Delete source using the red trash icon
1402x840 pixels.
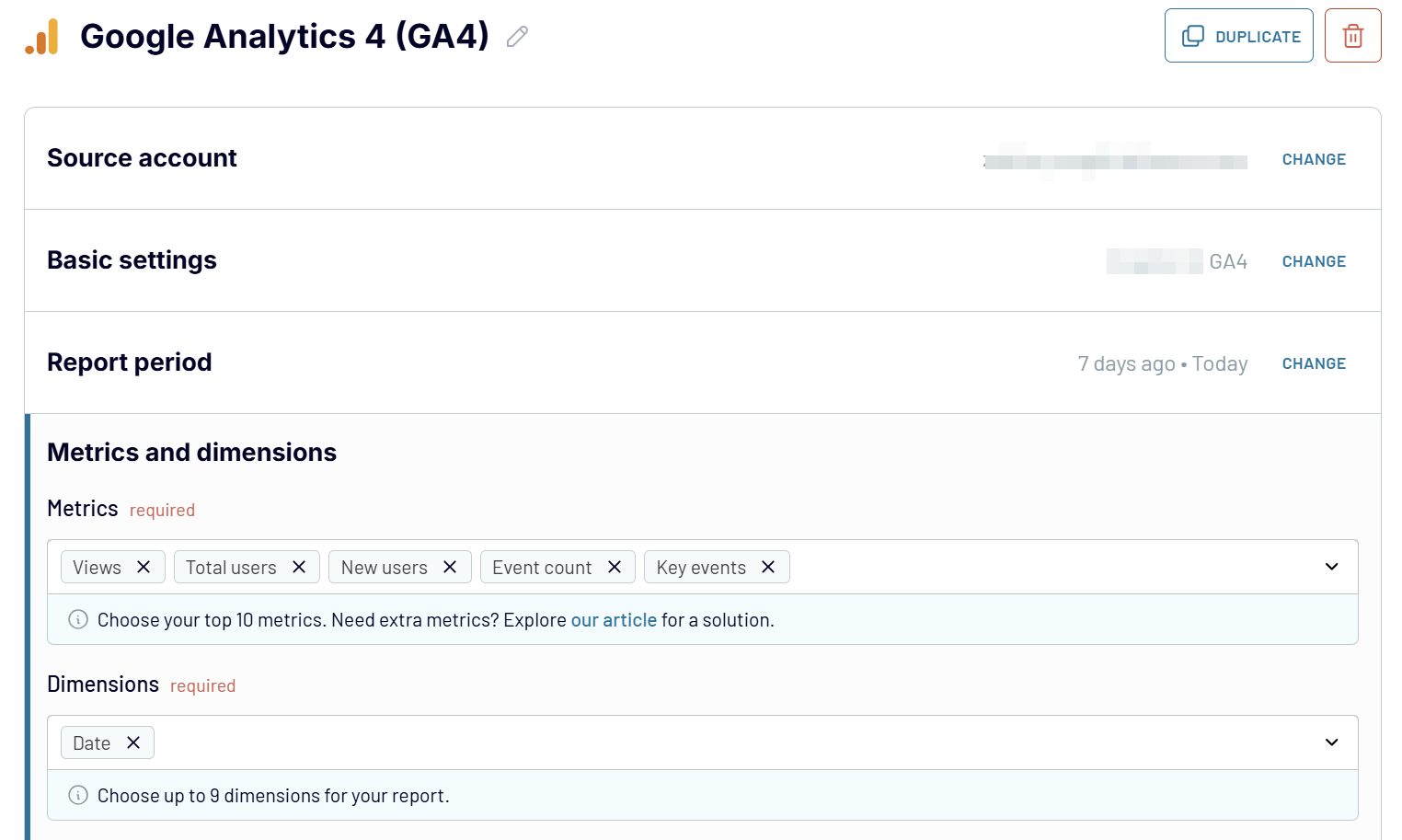pyautogui.click(x=1352, y=36)
